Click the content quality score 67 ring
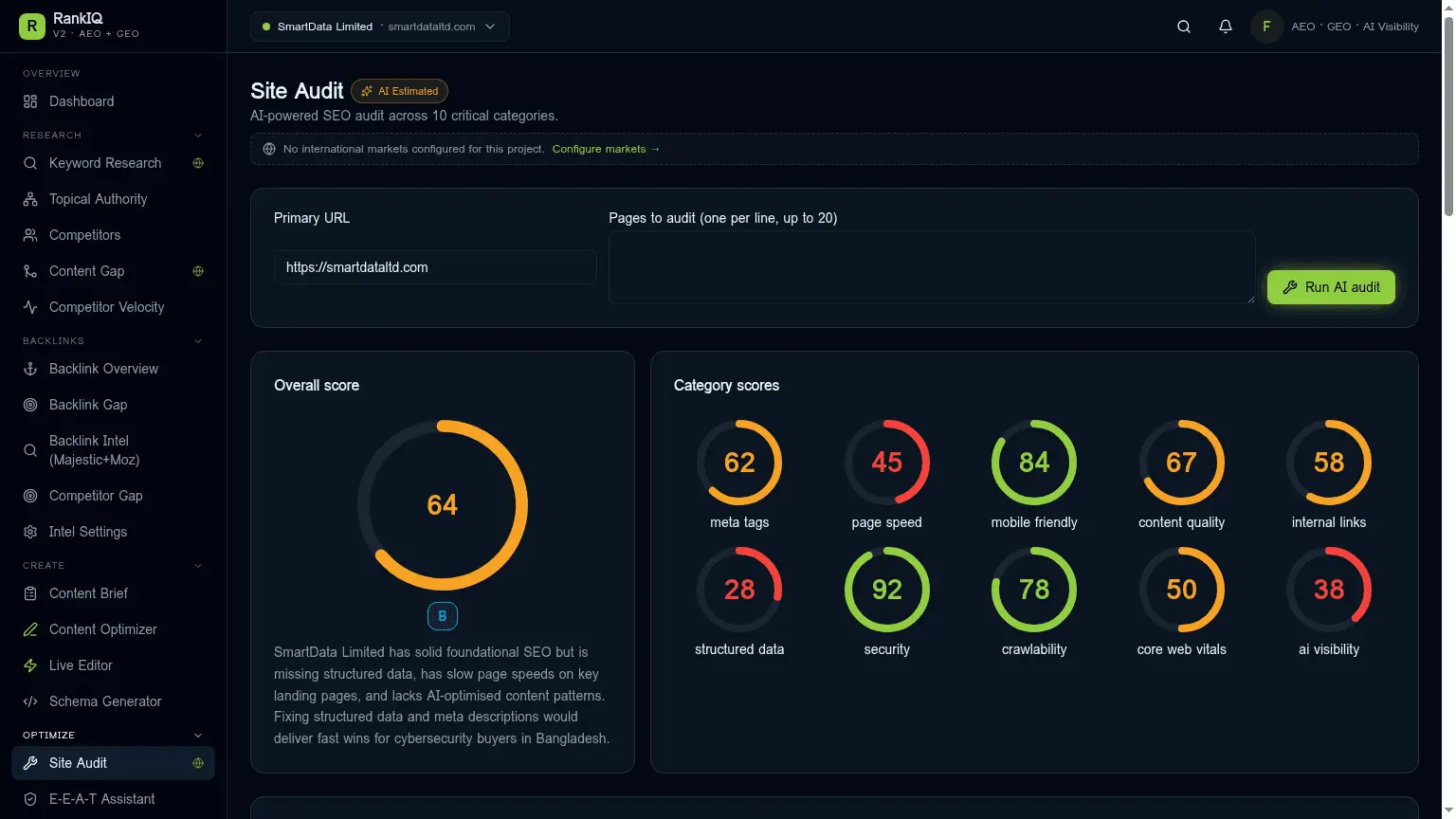The image size is (1456, 819). (x=1182, y=463)
